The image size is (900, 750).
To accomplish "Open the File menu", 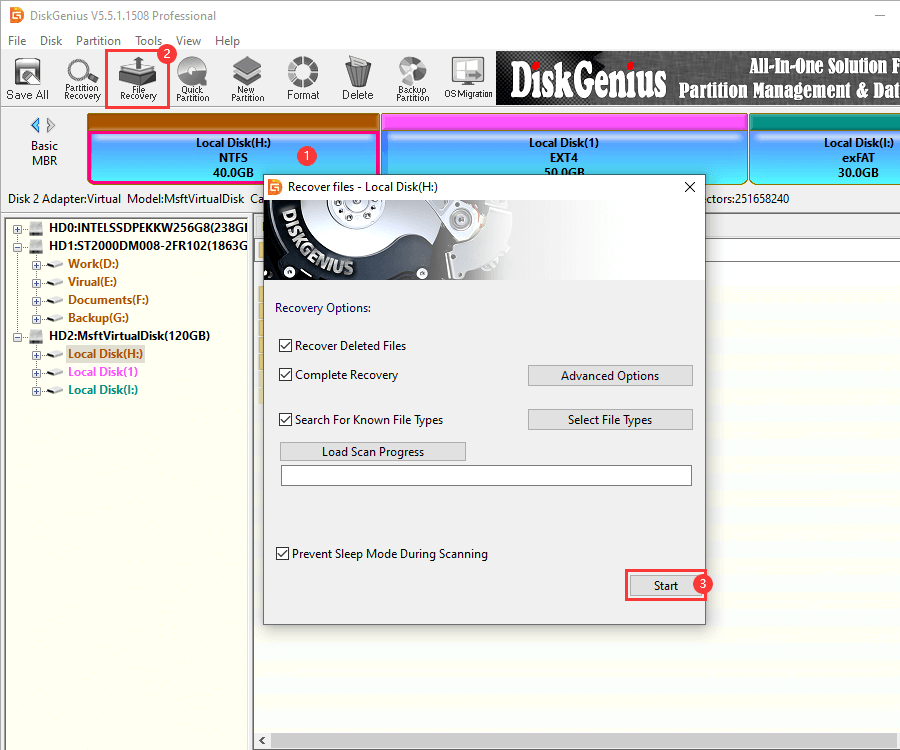I will point(17,41).
